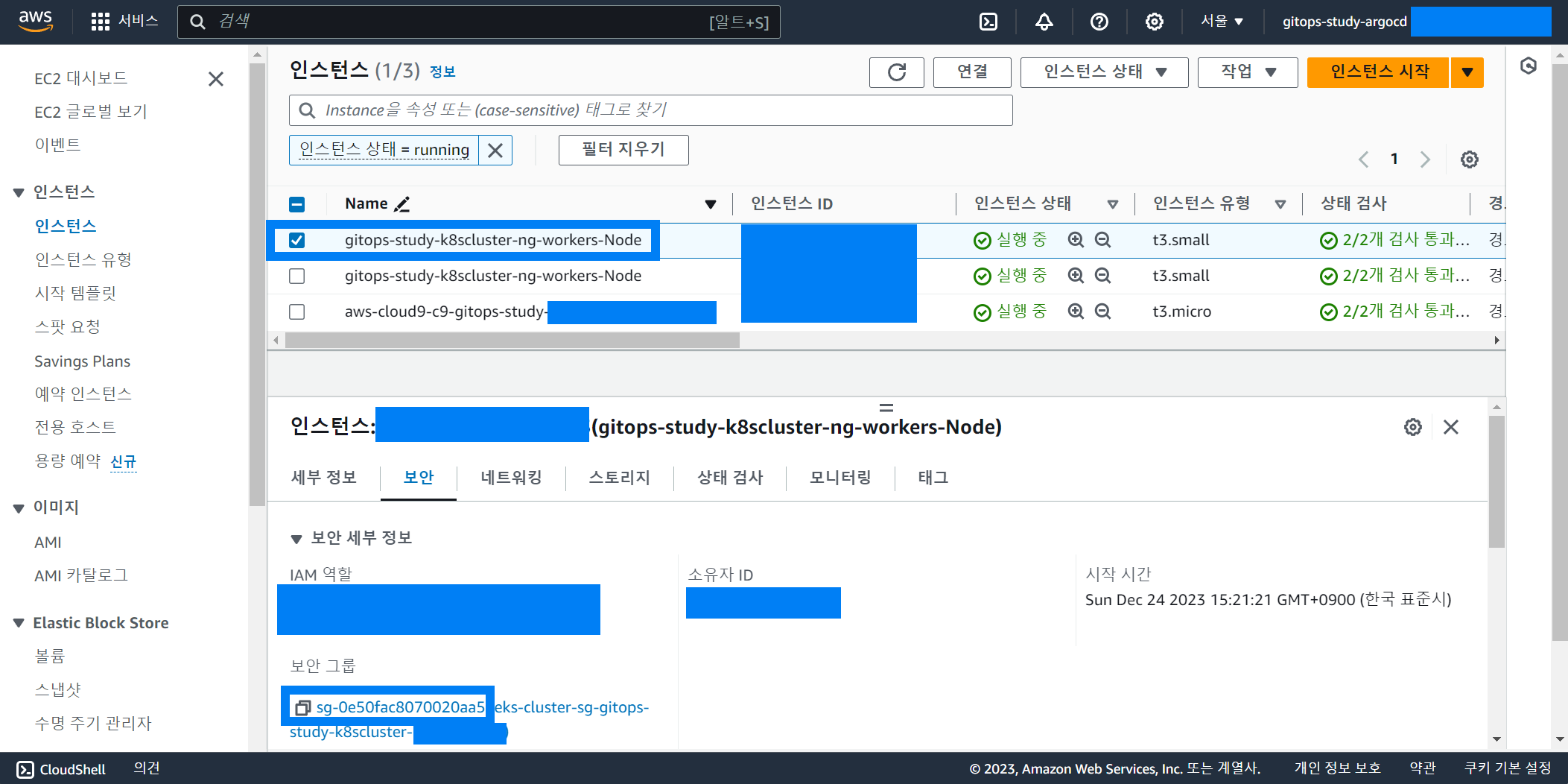
Task: Open the 작업 actions dropdown
Action: 1248,72
